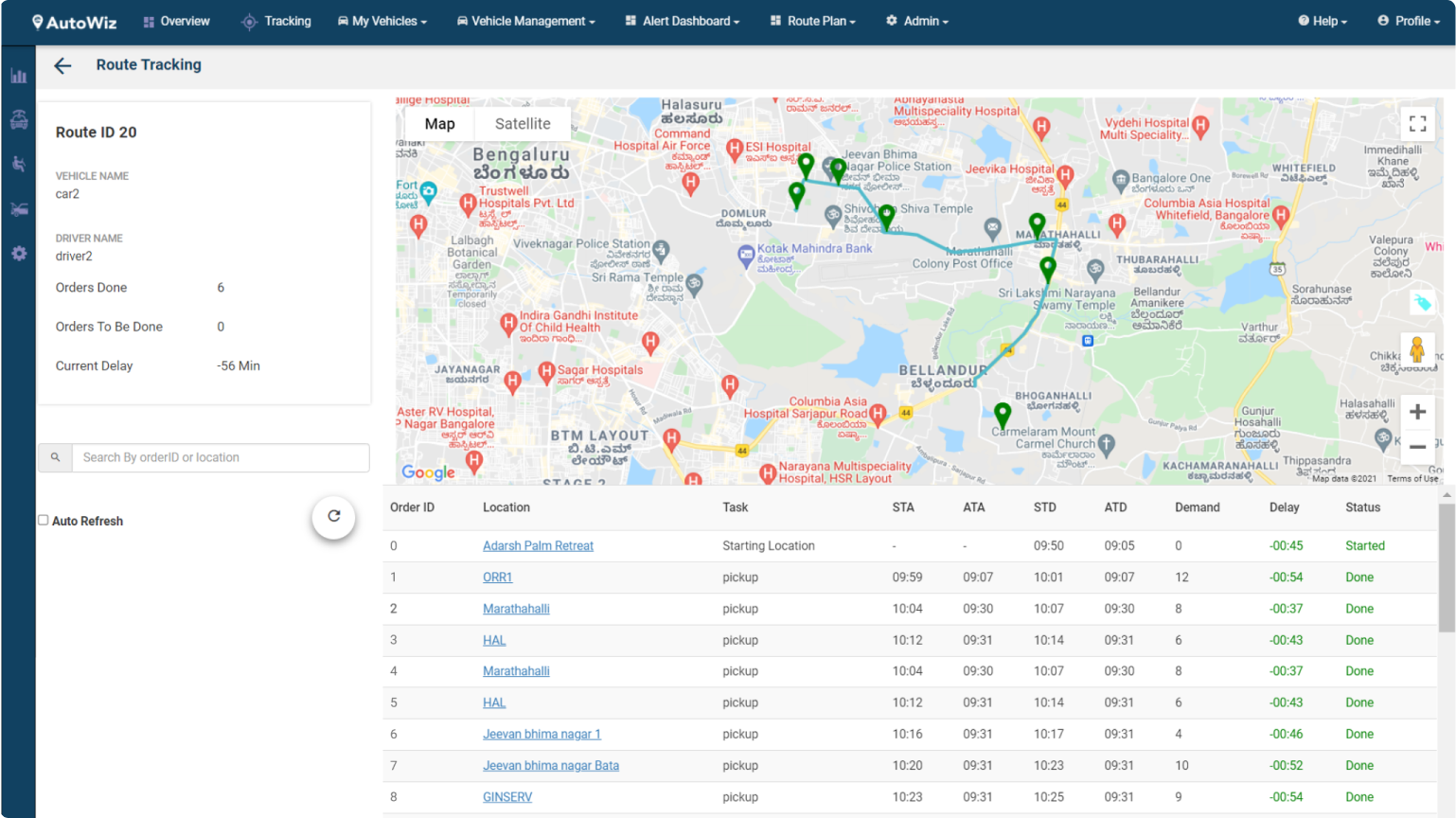1456x818 pixels.
Task: Click the order ID or location search field
Action: click(x=221, y=457)
